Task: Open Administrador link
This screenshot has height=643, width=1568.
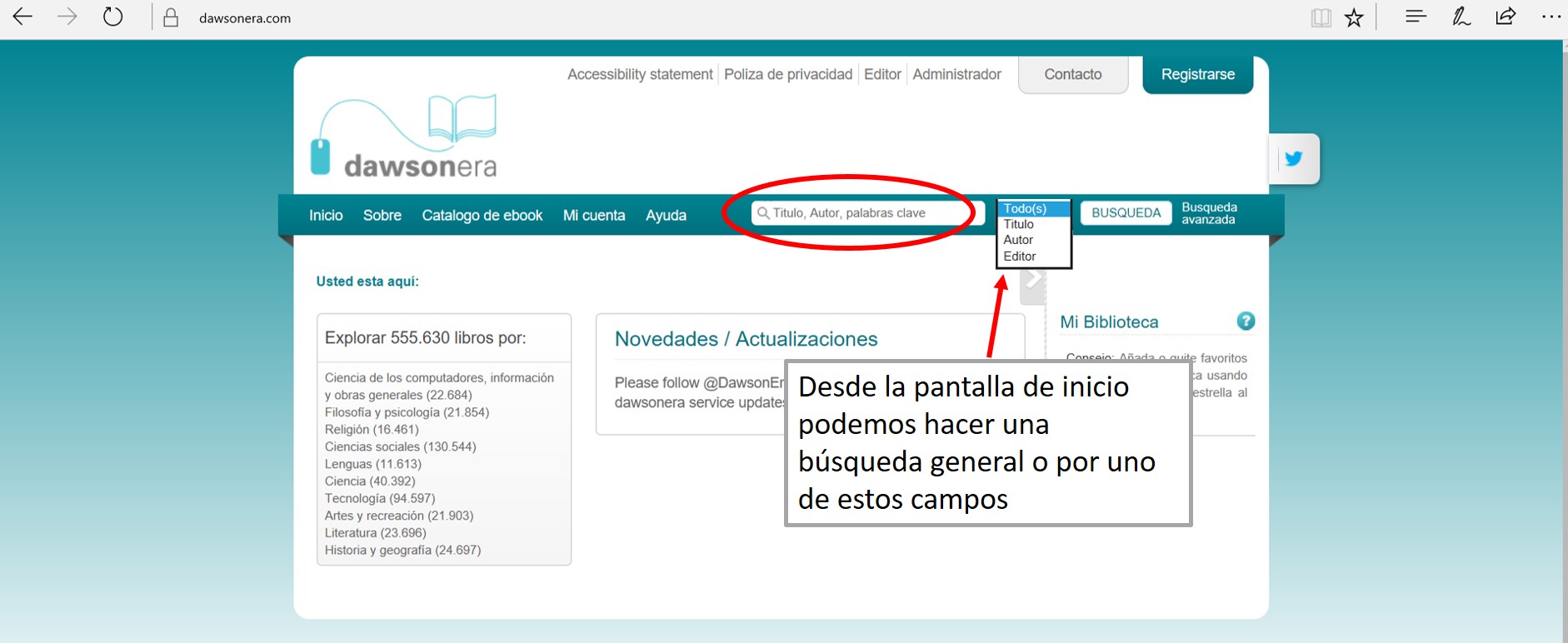Action: 956,74
